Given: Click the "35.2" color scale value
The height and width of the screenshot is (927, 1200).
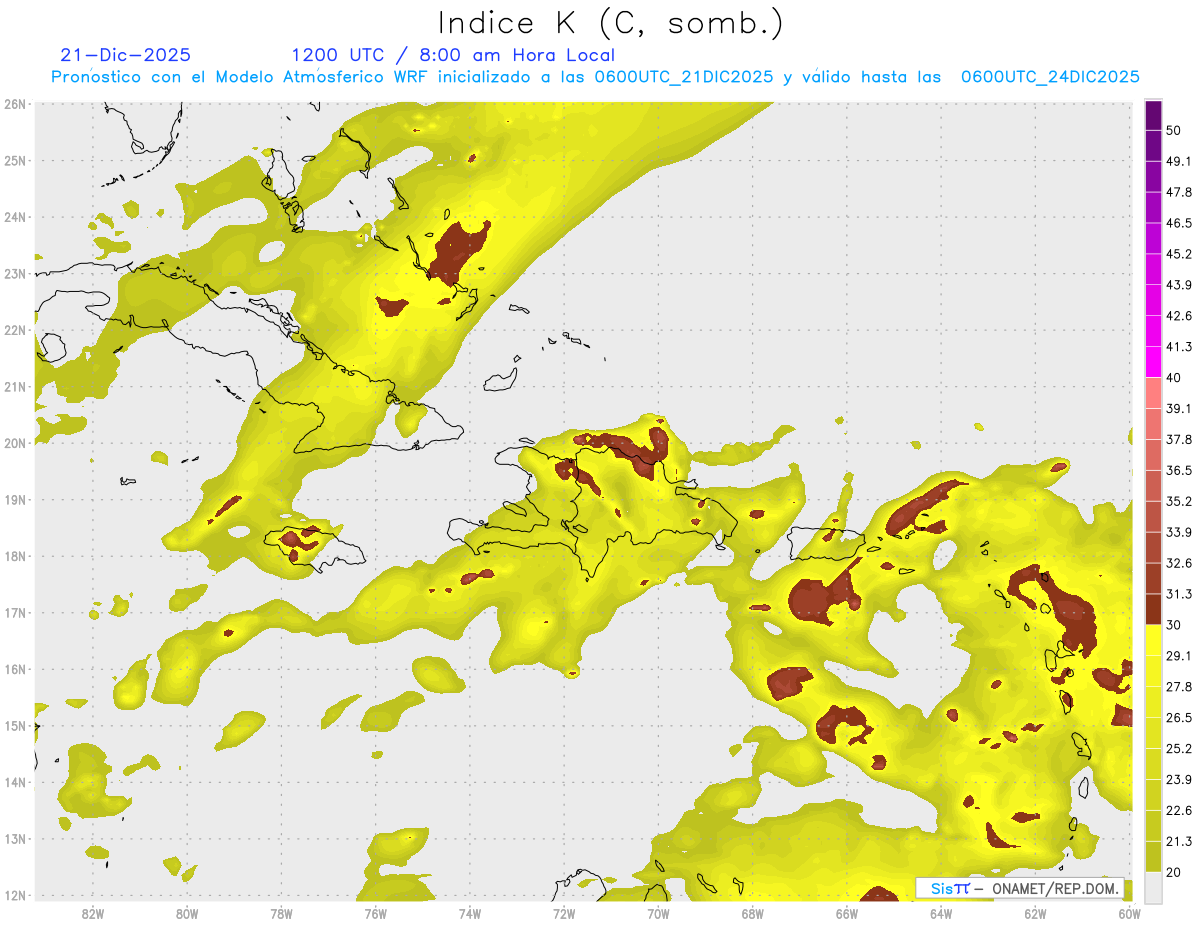Looking at the screenshot, I should point(1179,501).
